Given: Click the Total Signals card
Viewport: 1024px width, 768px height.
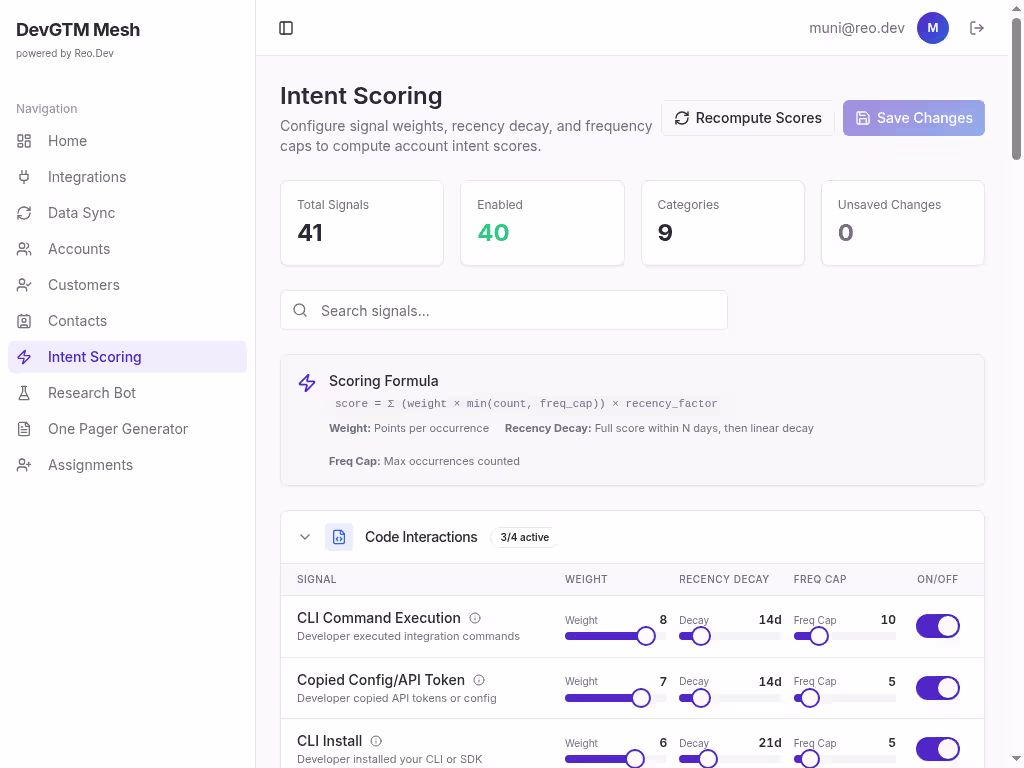Looking at the screenshot, I should pos(362,223).
